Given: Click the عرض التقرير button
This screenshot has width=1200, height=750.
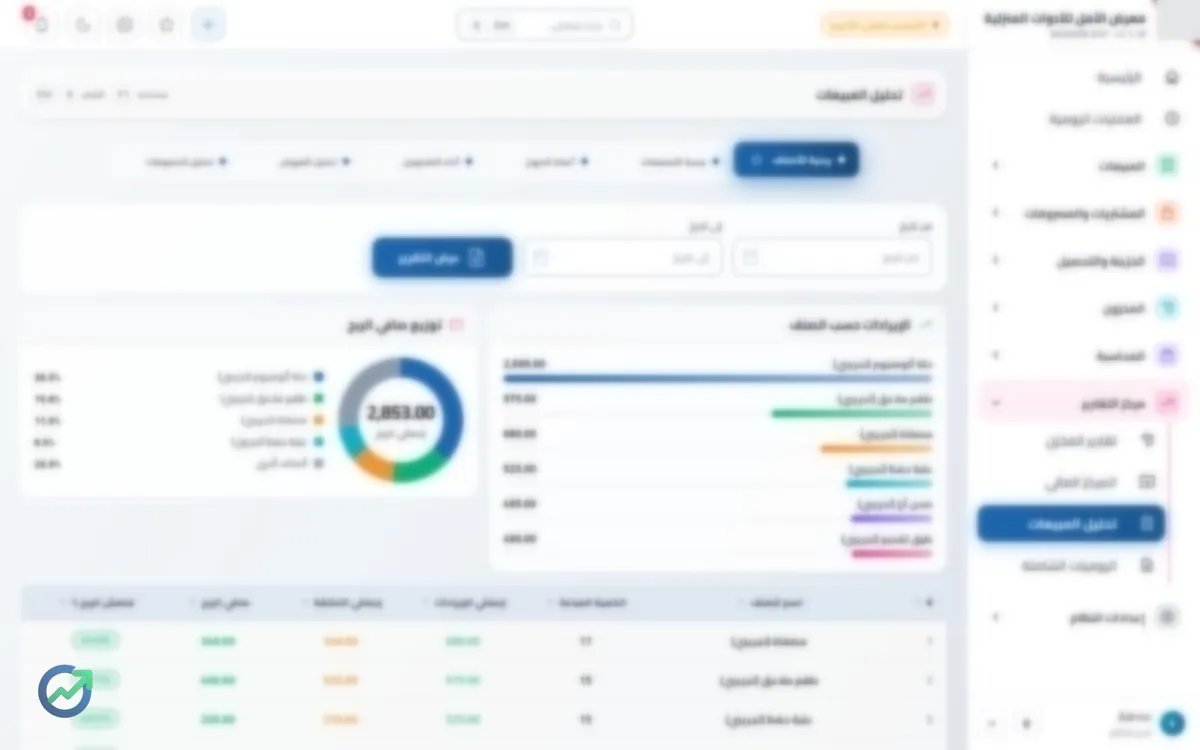Looking at the screenshot, I should pos(442,258).
